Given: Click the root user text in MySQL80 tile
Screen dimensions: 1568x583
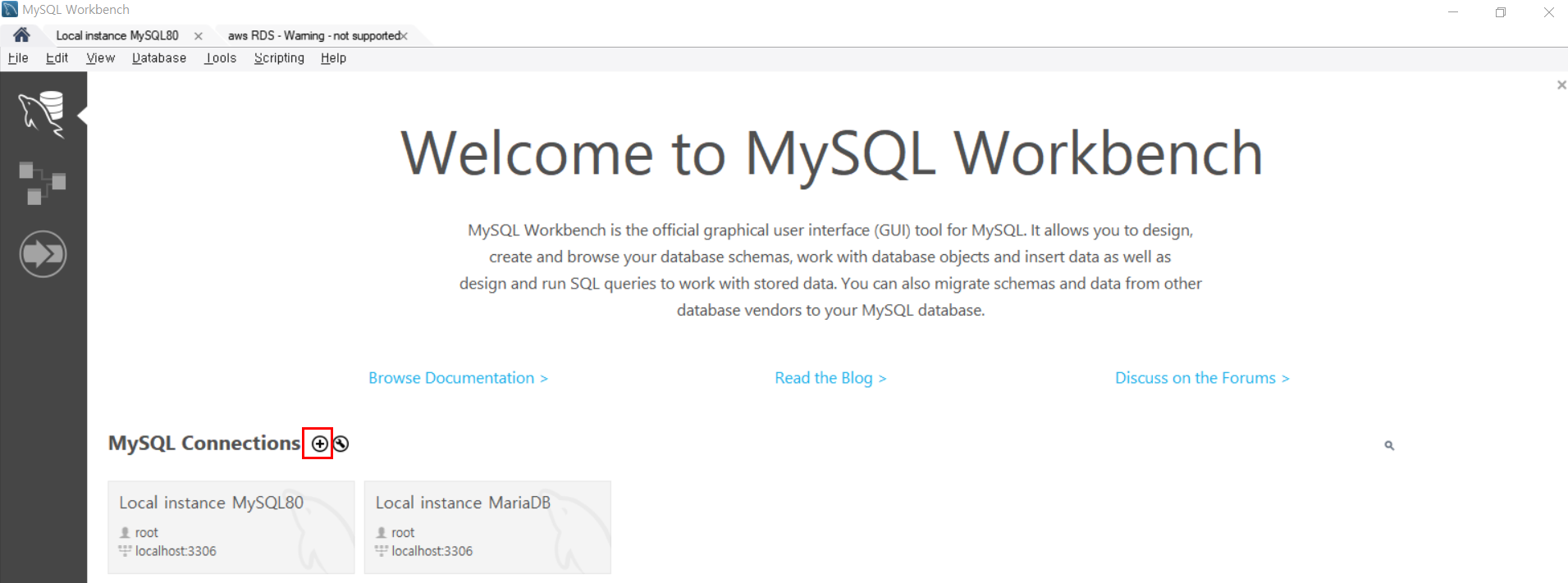Looking at the screenshot, I should tap(147, 532).
